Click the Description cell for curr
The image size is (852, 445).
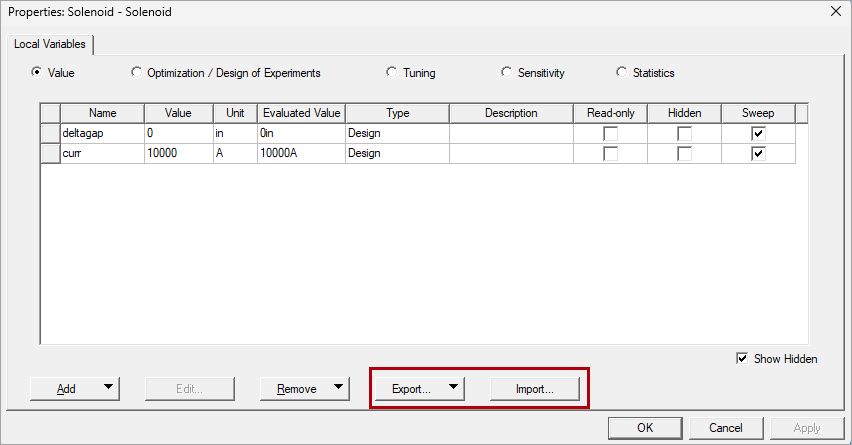[511, 153]
